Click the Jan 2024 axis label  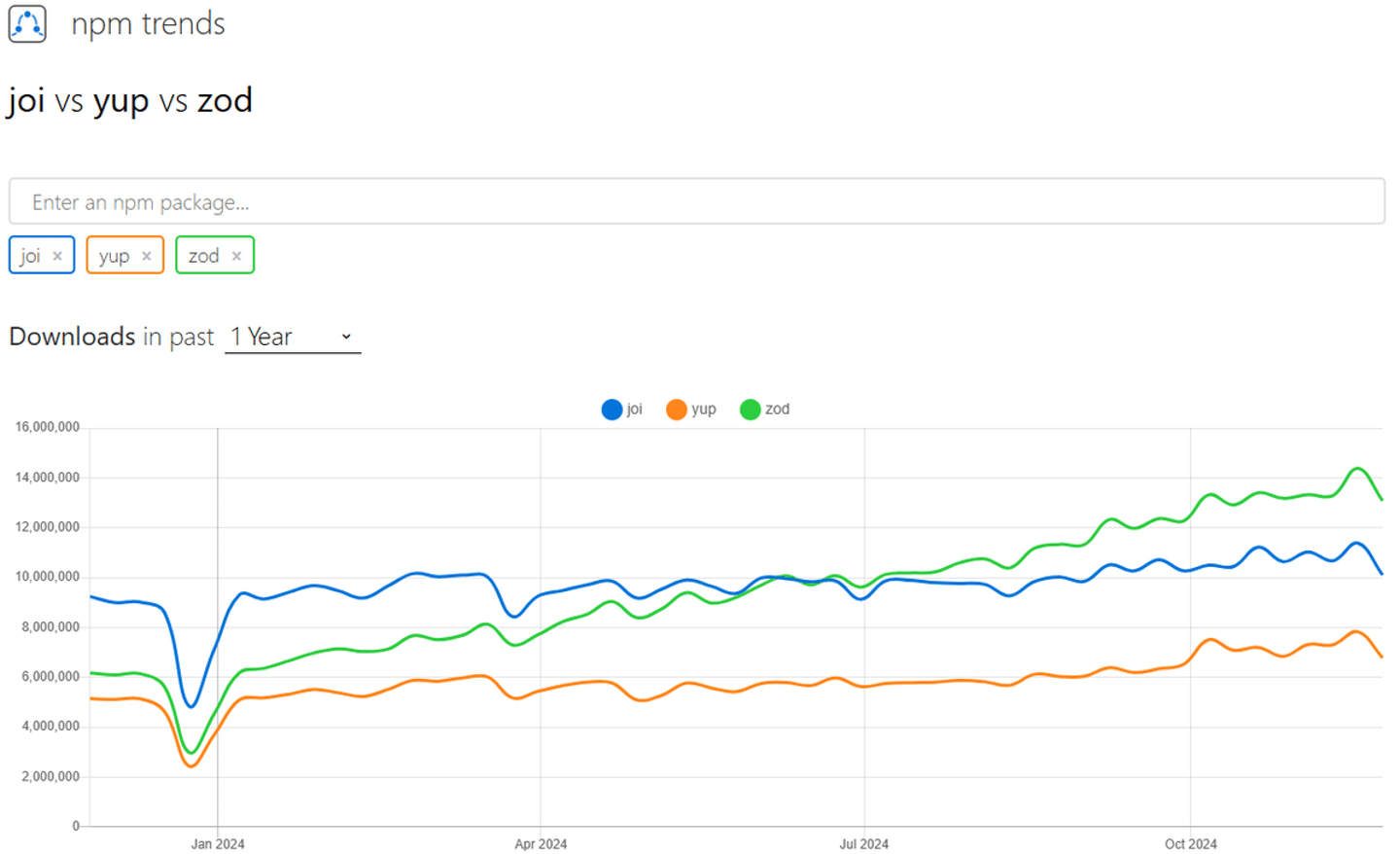coord(218,843)
